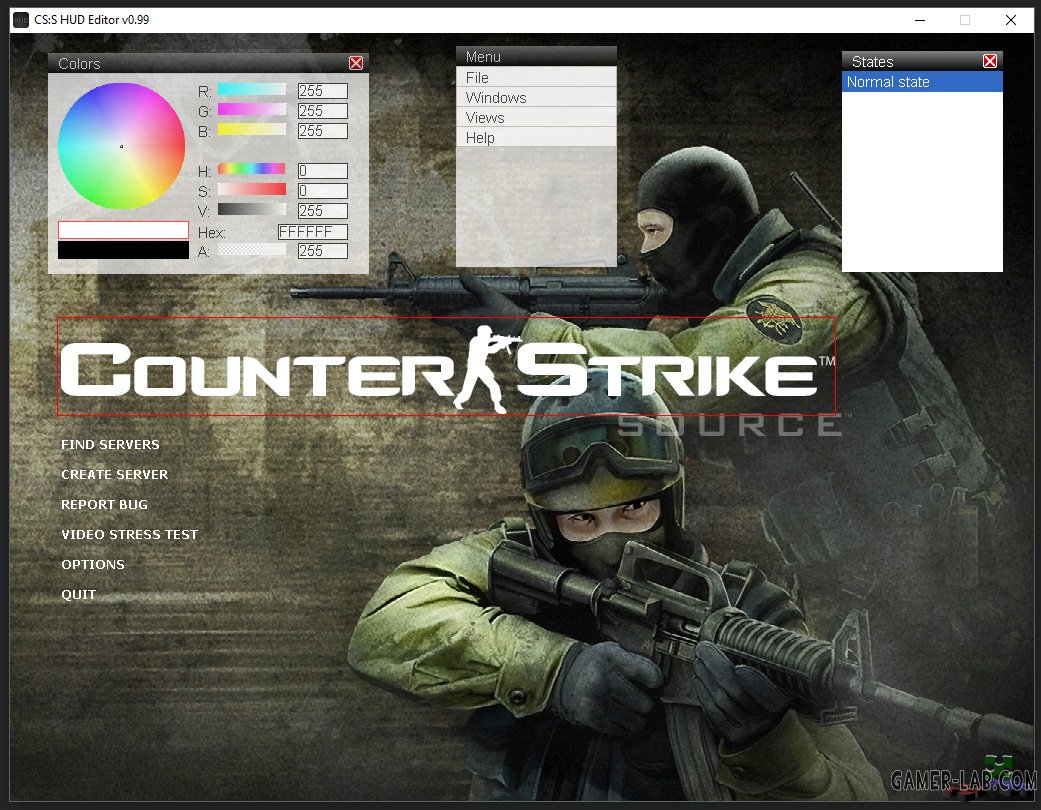
Task: Focus the Hex FFFFFF field
Action: [x=313, y=232]
